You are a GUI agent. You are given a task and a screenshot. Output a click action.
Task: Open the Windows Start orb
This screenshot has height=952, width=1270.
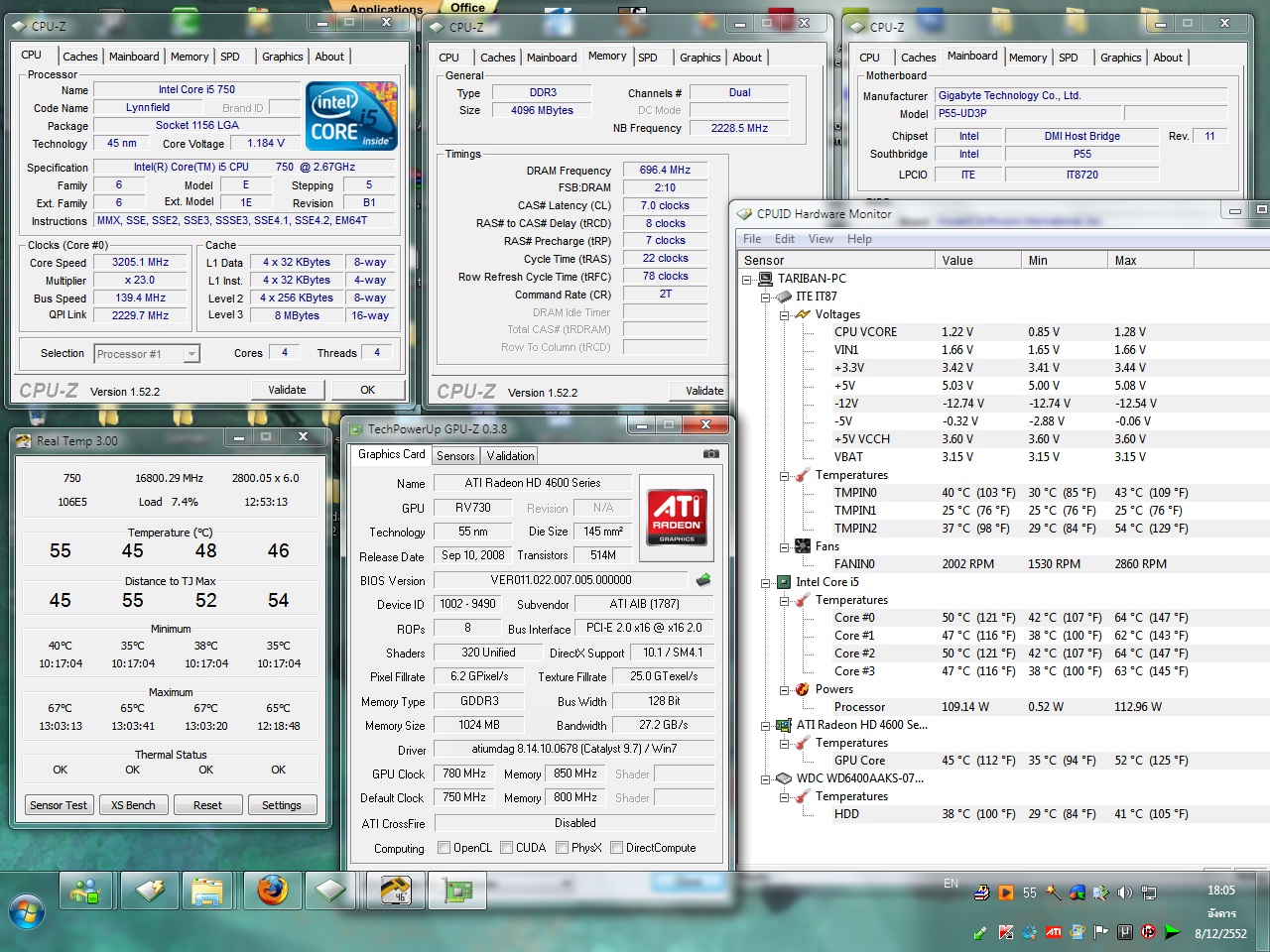pyautogui.click(x=27, y=912)
